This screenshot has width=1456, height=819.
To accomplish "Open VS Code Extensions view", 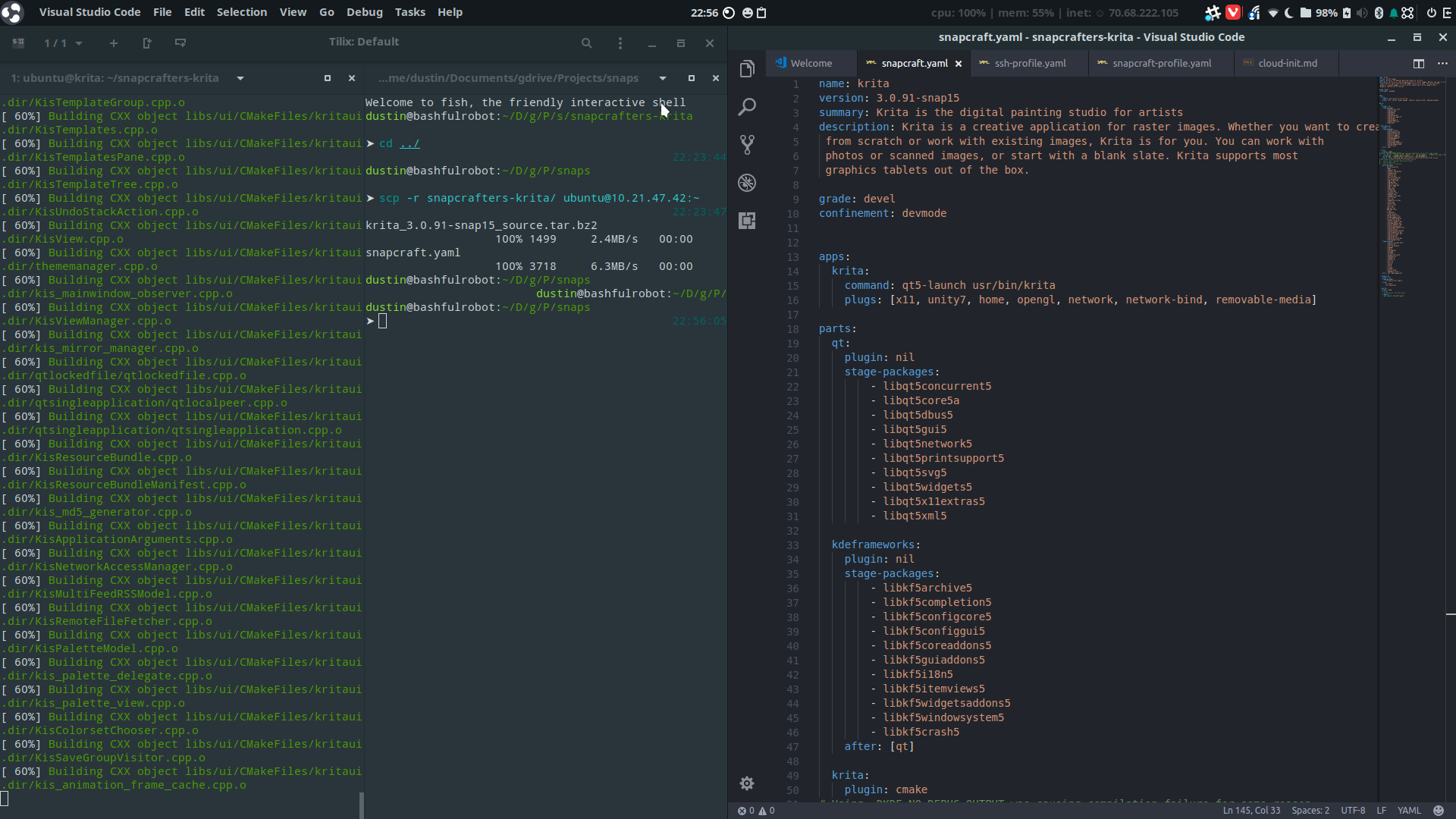I will coord(747,221).
